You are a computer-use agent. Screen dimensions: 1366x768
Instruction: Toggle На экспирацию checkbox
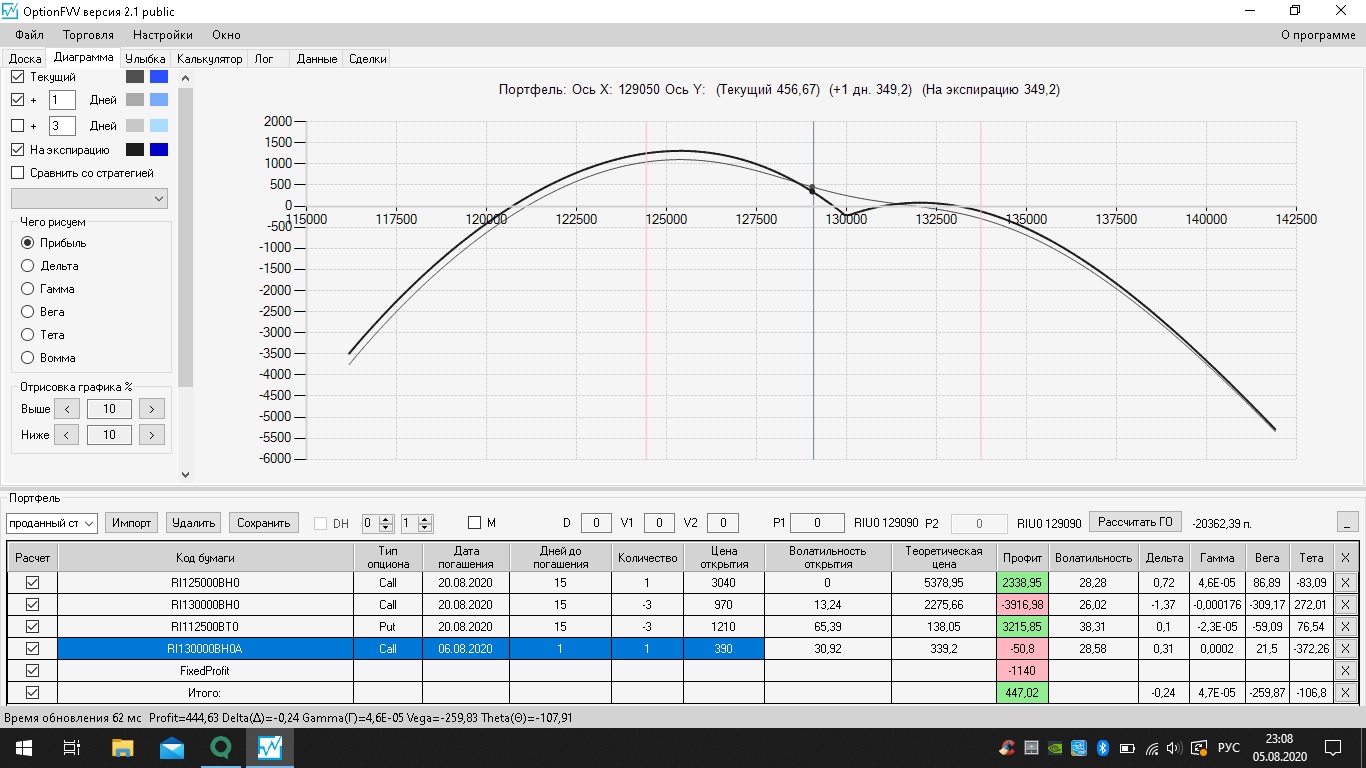[x=17, y=150]
